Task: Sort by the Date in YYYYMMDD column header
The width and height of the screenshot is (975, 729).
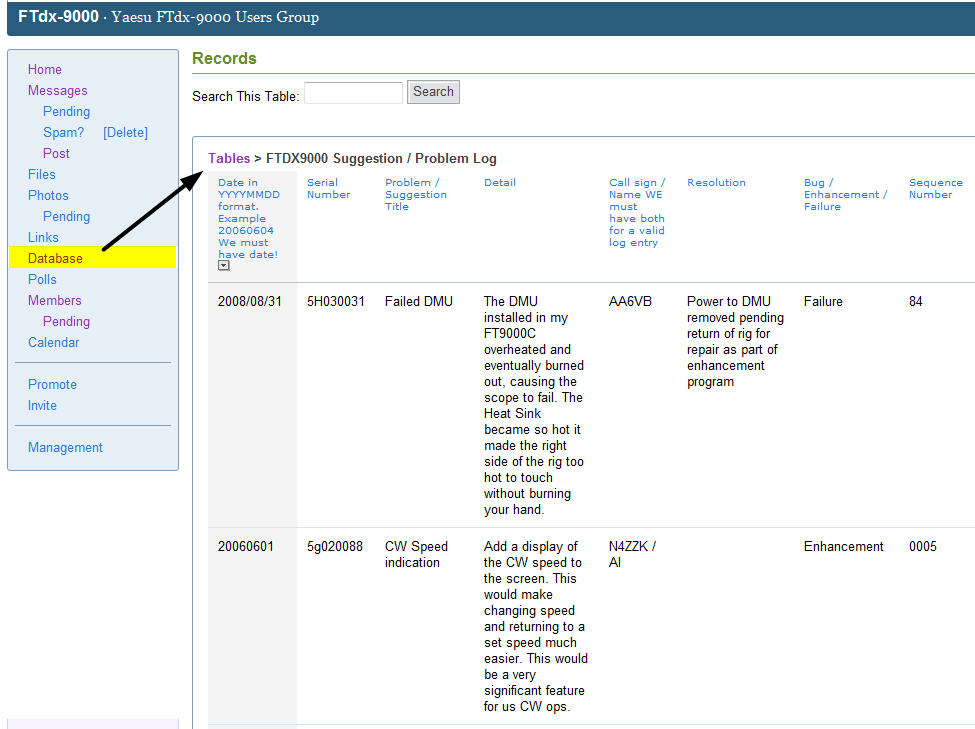Action: (x=249, y=218)
